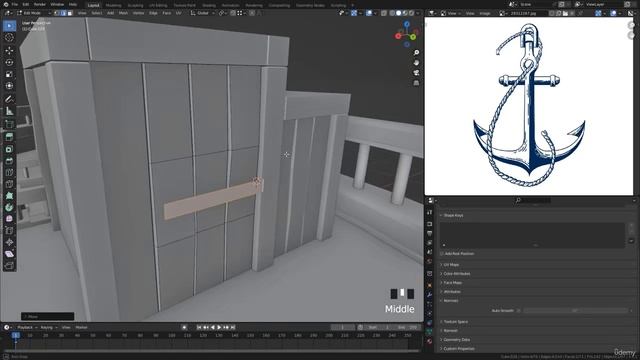This screenshot has height=360, width=640.
Task: Collapse the Shape Keys panel
Action: (x=453, y=215)
